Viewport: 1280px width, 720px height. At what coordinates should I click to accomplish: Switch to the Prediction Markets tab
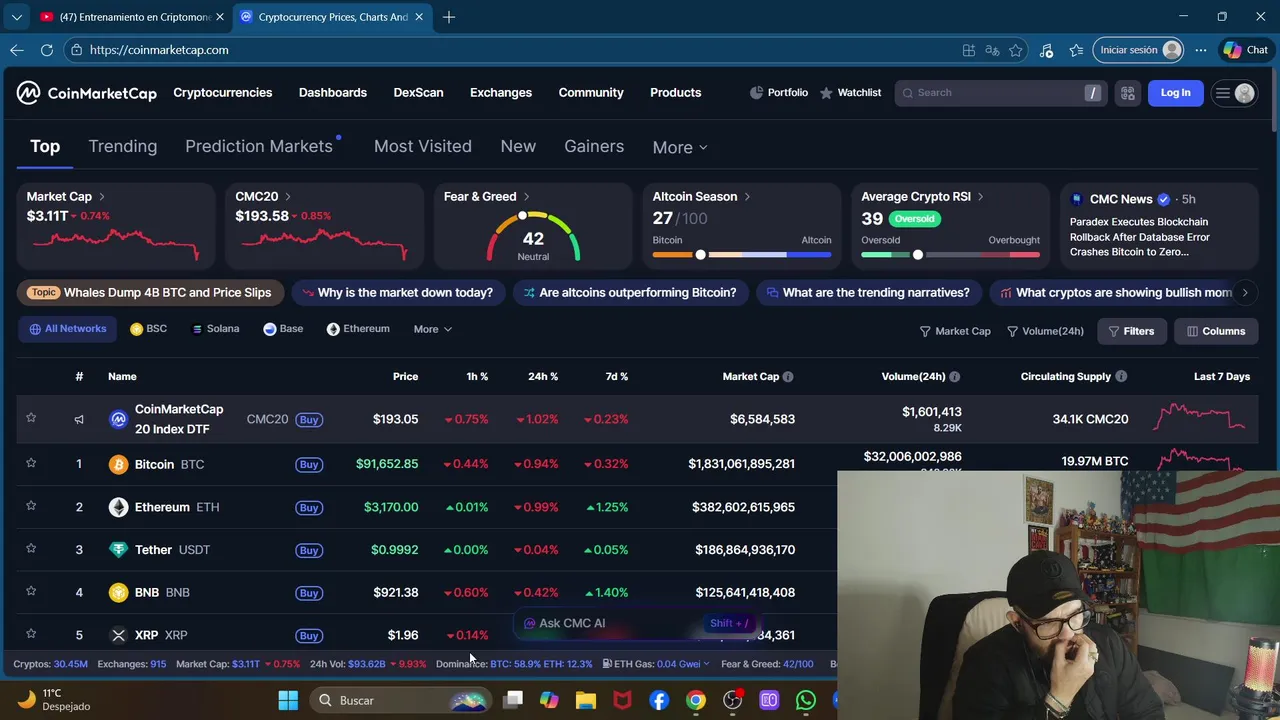[259, 146]
